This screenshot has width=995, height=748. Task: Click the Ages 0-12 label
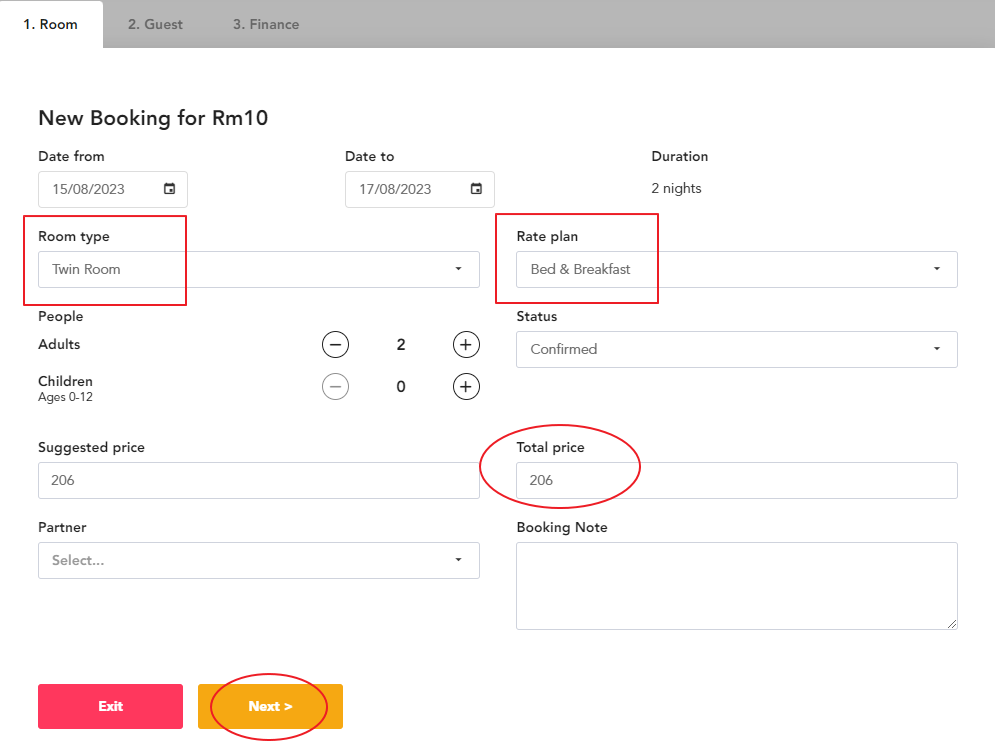point(65,397)
